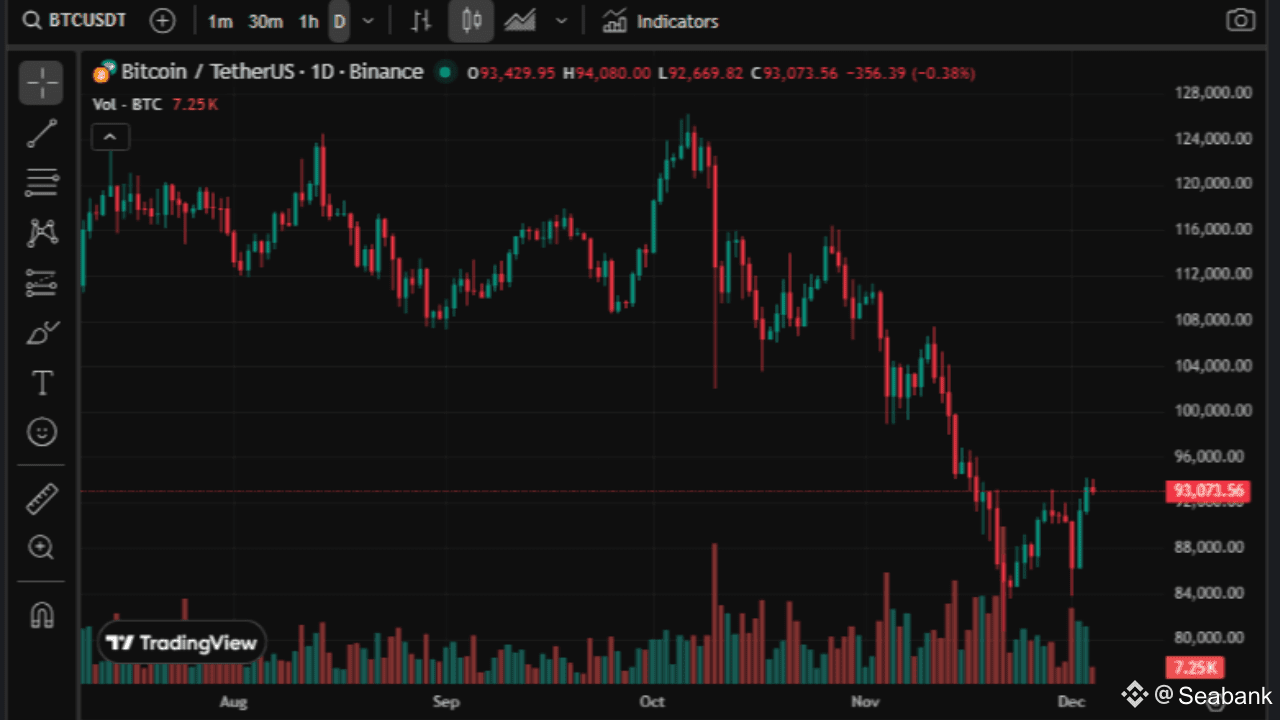1280x720 pixels.
Task: Take a chart snapshot with camera icon
Action: [1240, 21]
